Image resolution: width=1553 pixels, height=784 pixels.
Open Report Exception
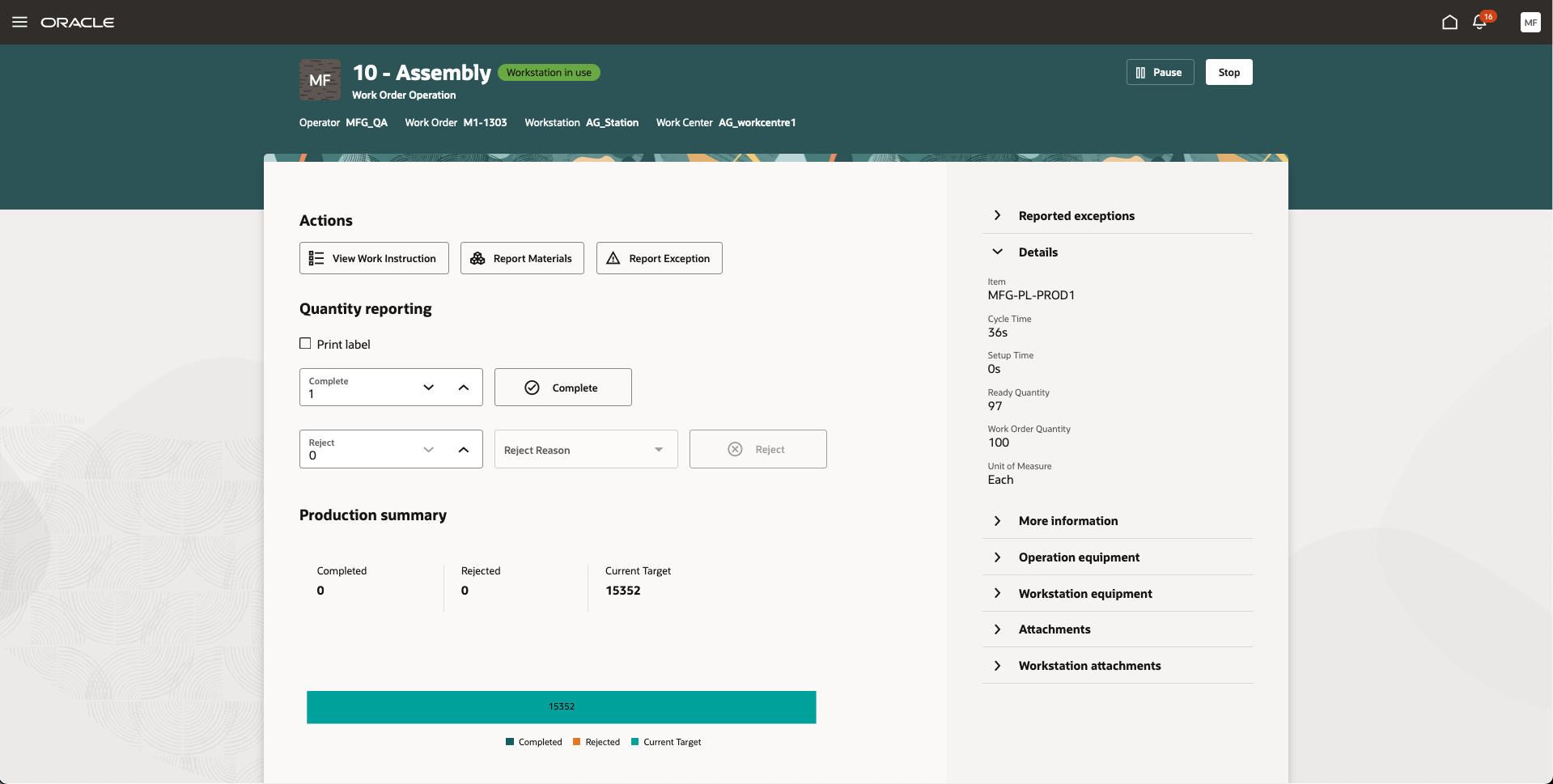(659, 258)
